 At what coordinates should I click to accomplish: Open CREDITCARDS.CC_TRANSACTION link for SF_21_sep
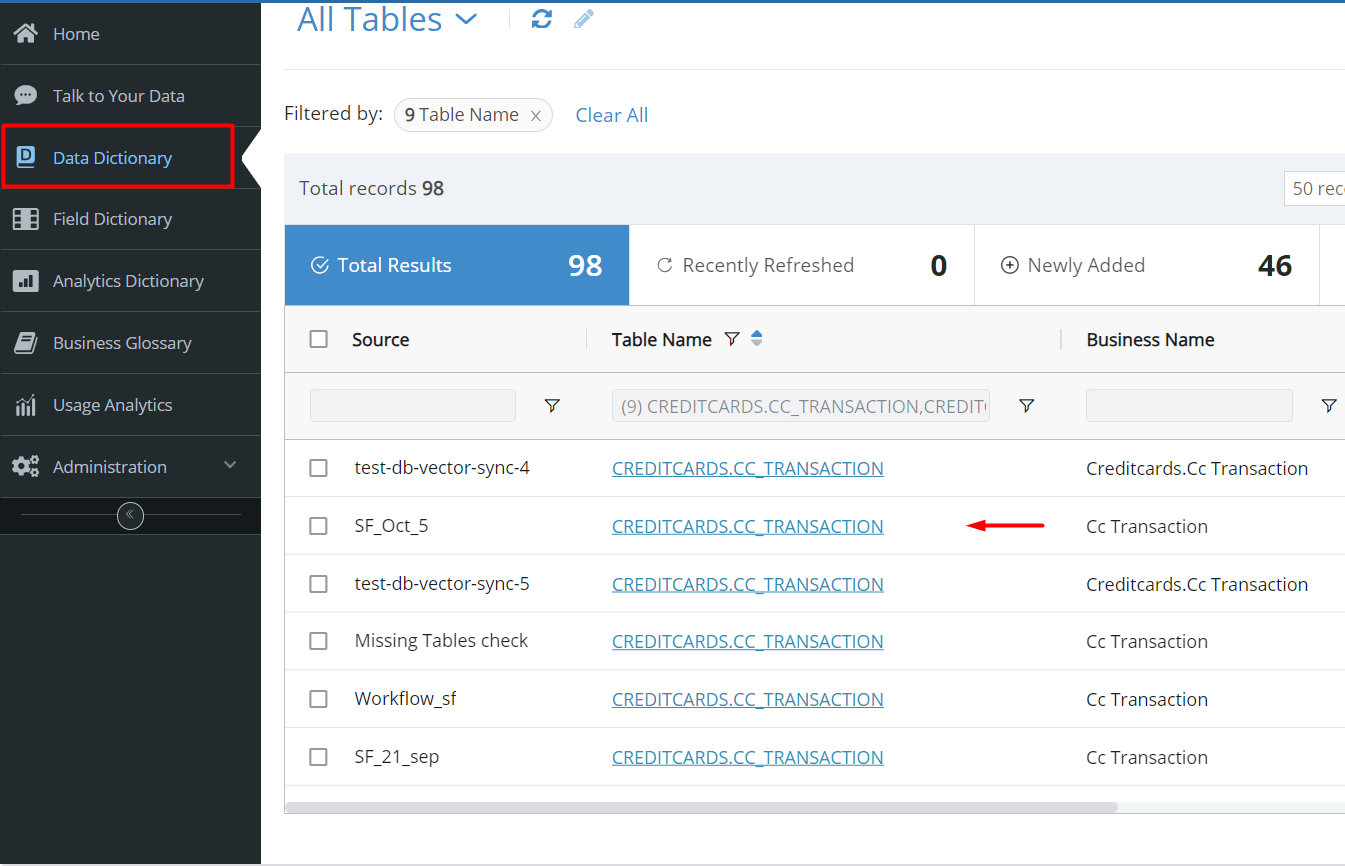(747, 757)
